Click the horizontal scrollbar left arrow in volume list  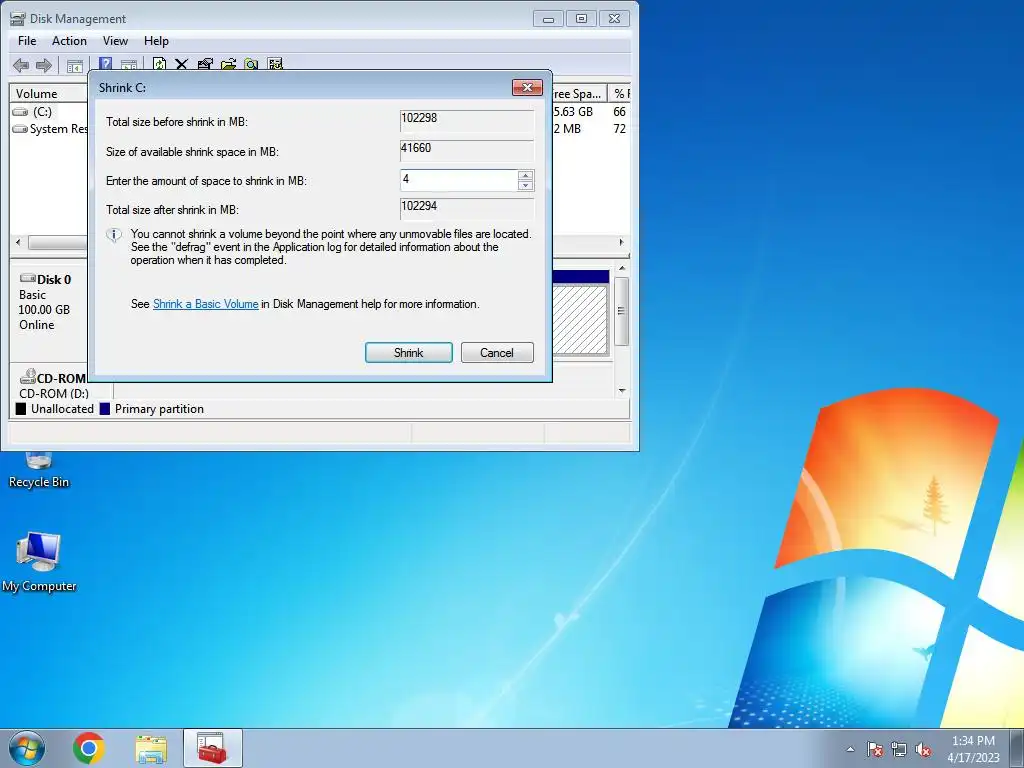(18, 242)
